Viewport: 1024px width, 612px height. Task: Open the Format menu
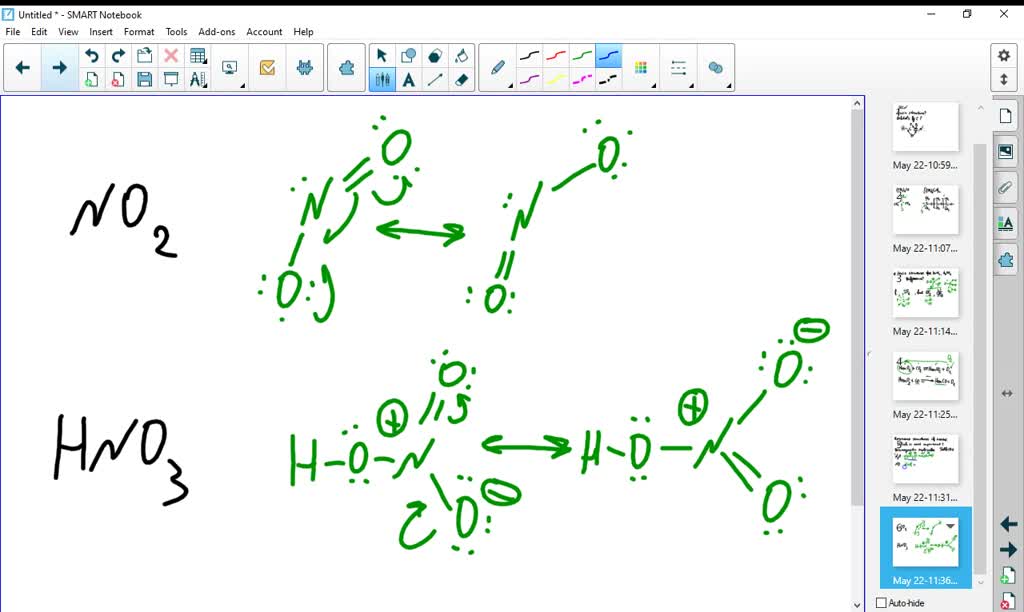pyautogui.click(x=139, y=32)
